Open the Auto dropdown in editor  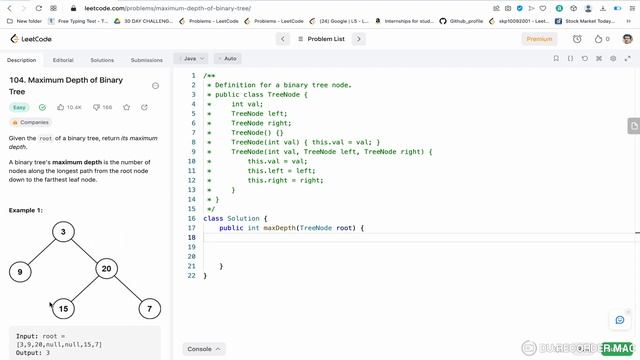(228, 59)
